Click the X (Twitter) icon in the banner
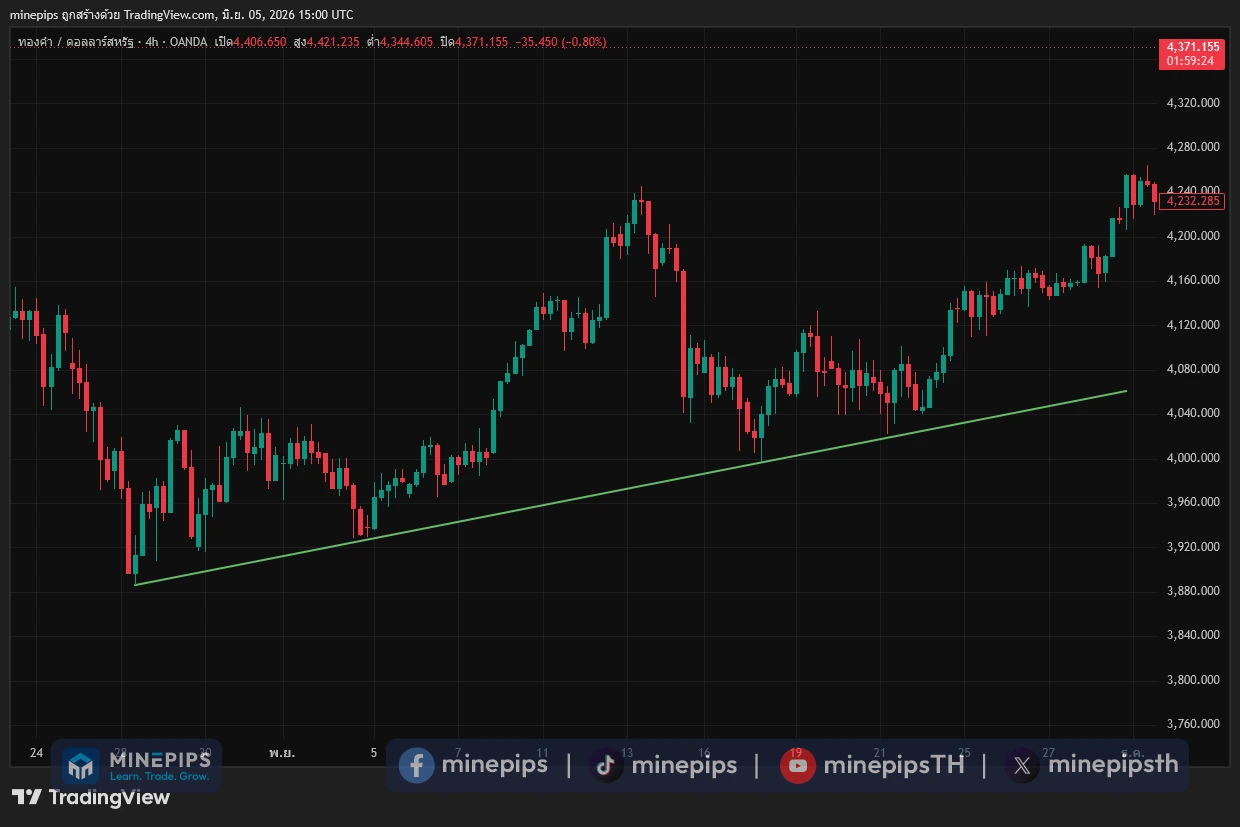 1021,766
